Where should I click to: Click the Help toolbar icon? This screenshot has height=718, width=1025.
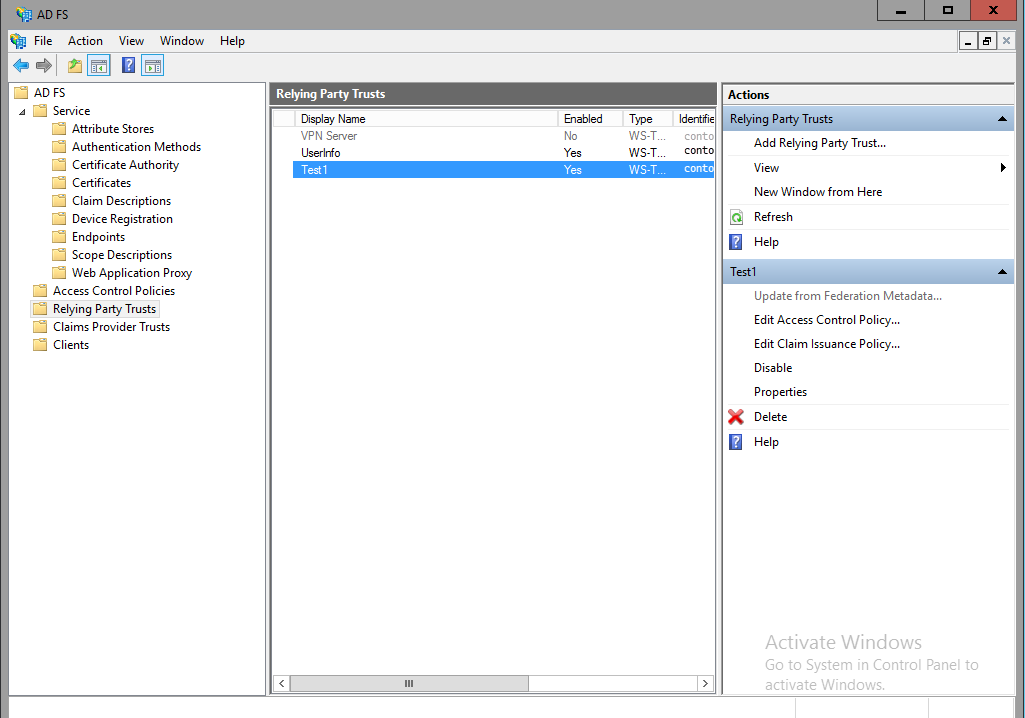click(127, 65)
